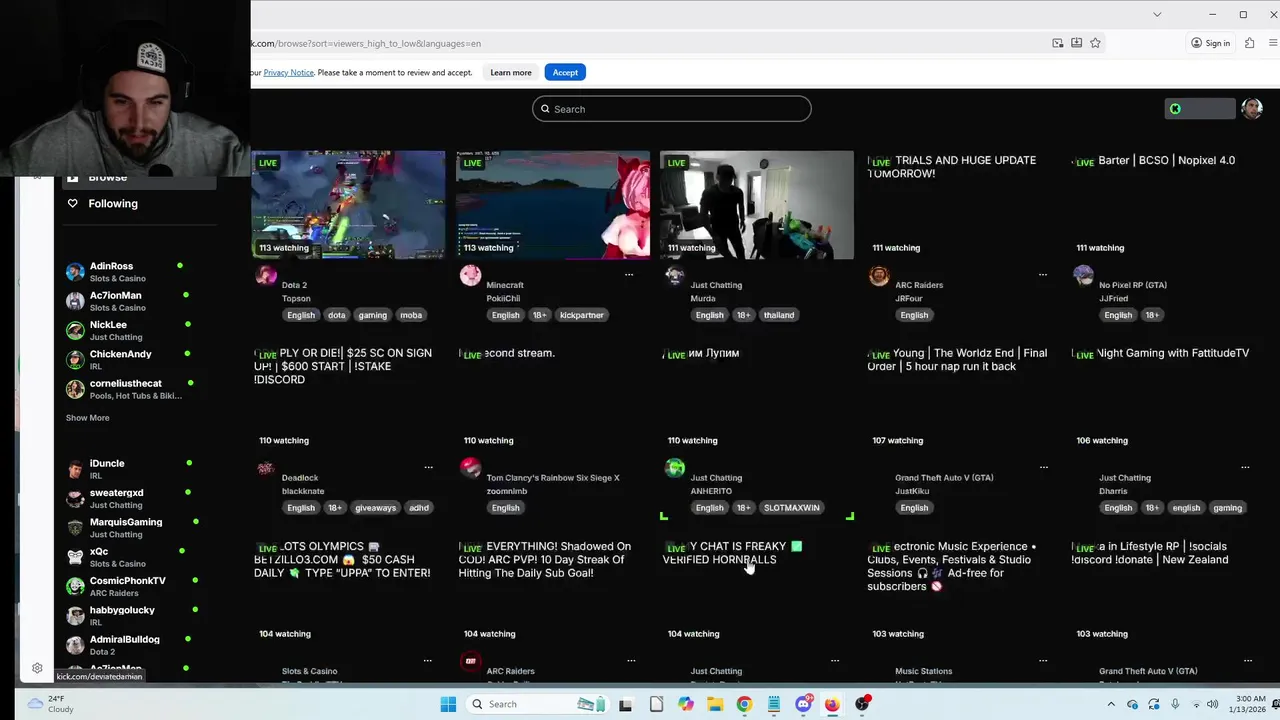Open options menu for Dharris stream card

pyautogui.click(x=1245, y=467)
